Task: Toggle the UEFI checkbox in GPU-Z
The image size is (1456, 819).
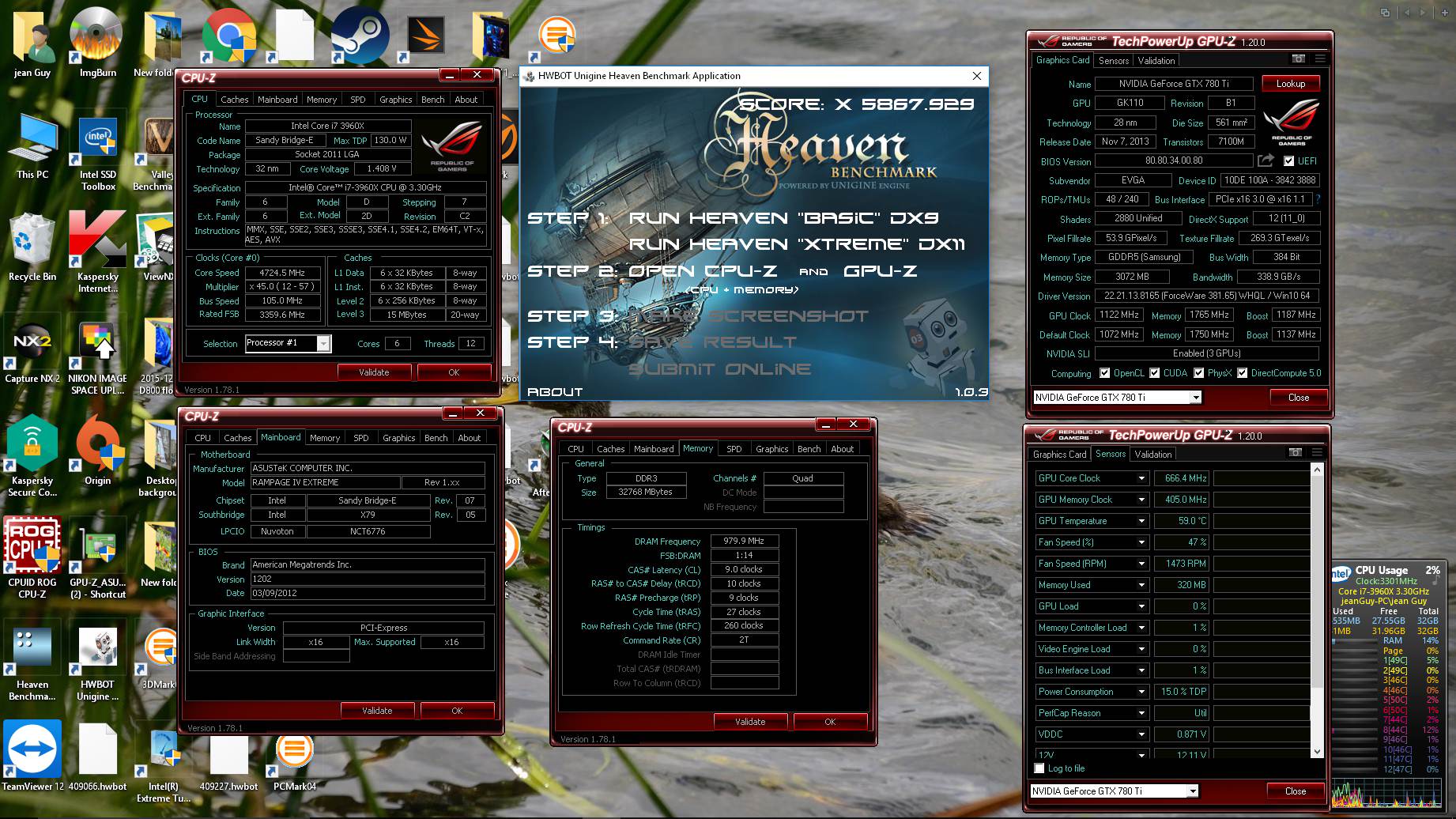Action: [x=1288, y=160]
